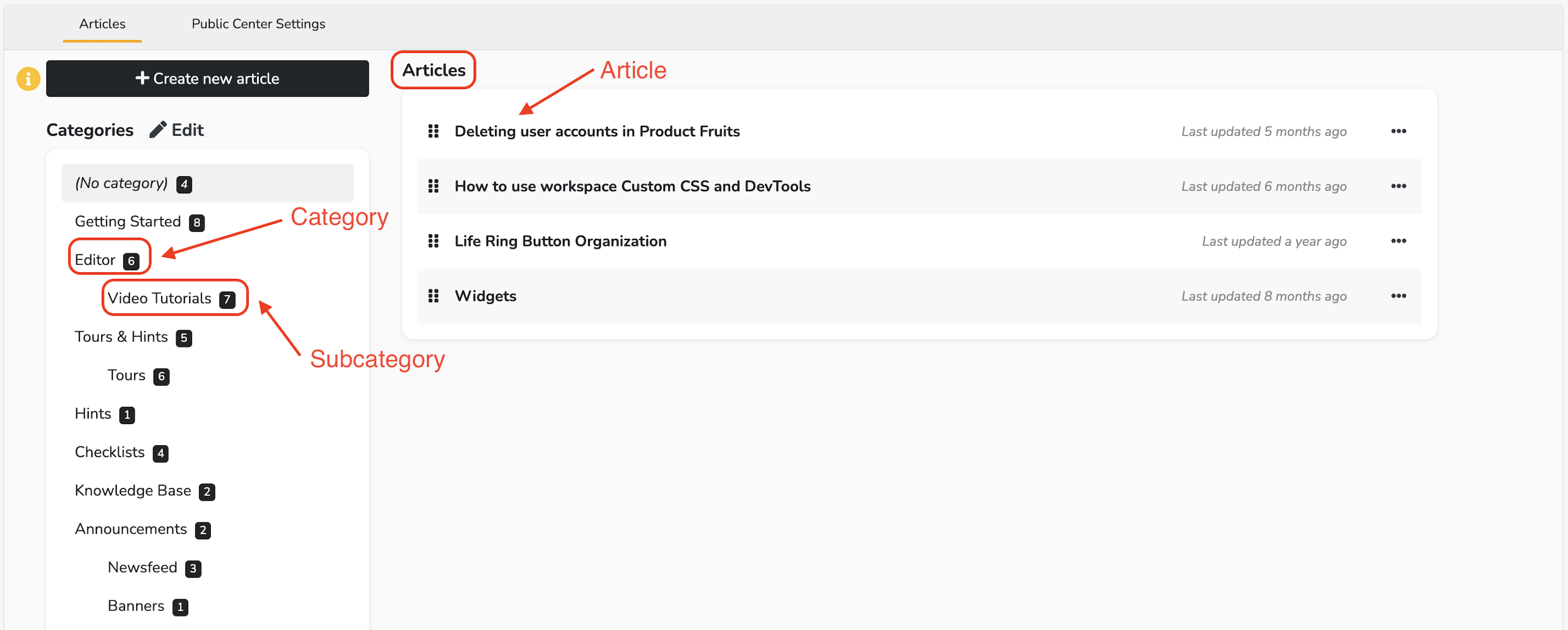Image resolution: width=1568 pixels, height=630 pixels.
Task: Select the Video Tutorials subcategory
Action: click(160, 297)
